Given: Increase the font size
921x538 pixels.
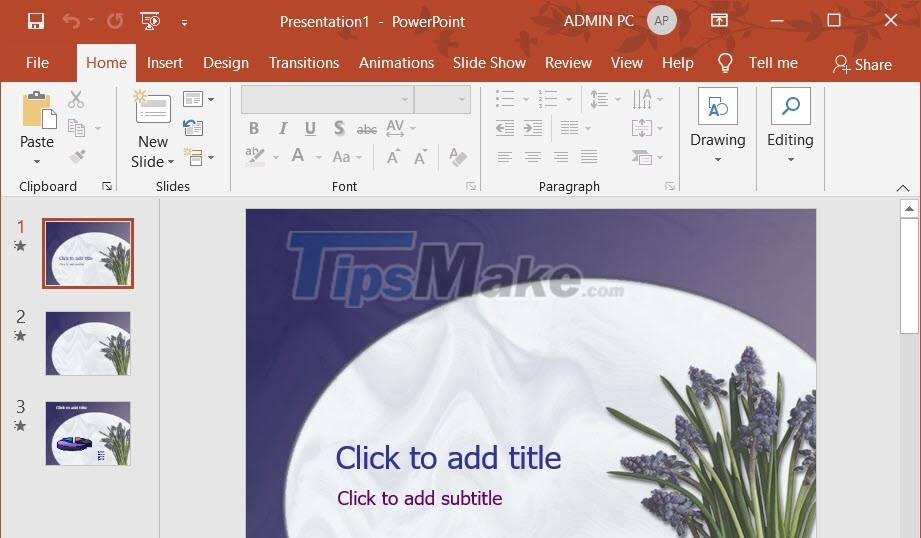Looking at the screenshot, I should point(393,157).
